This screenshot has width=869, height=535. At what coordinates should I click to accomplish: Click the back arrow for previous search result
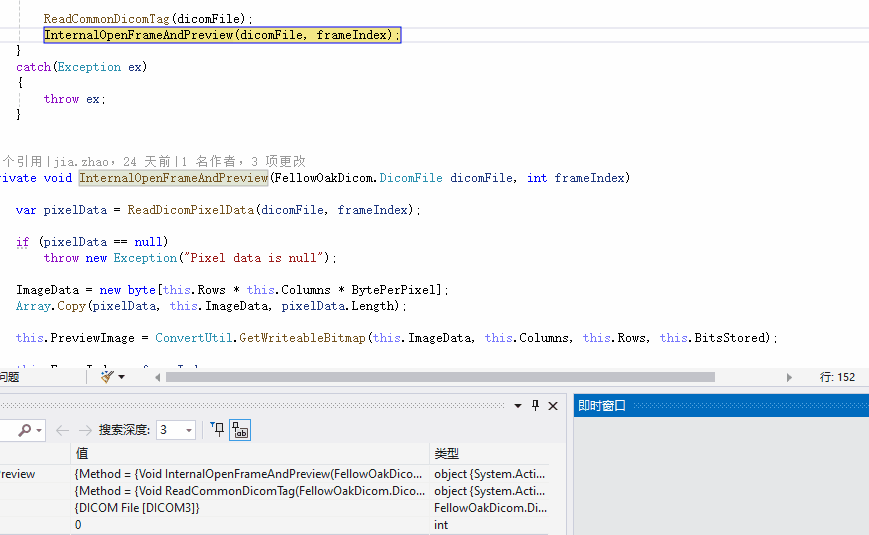point(63,430)
